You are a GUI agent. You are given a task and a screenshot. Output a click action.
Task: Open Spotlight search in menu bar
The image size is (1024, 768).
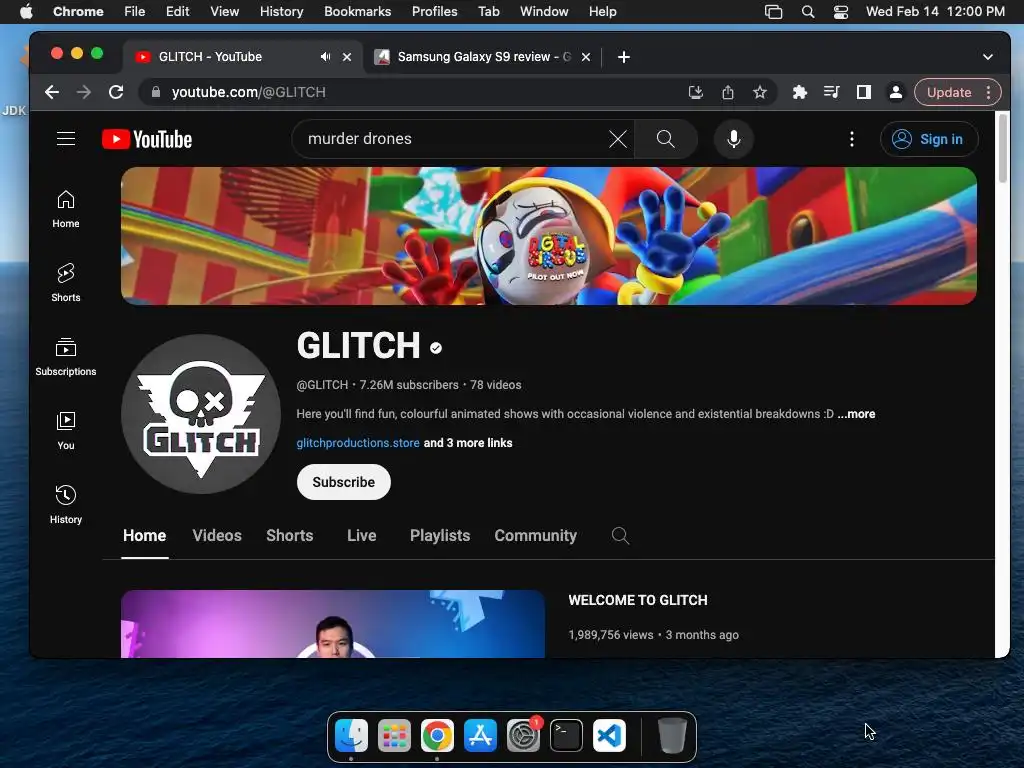(808, 12)
